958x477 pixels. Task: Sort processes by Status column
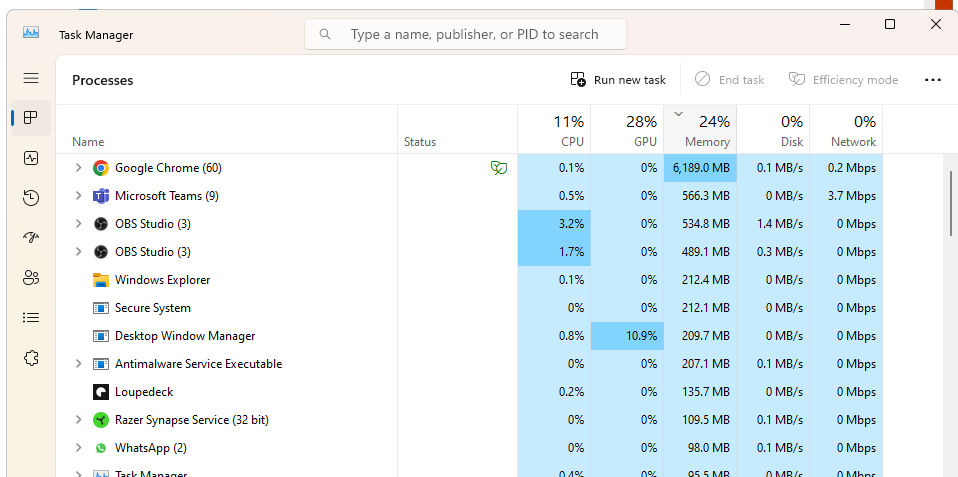point(458,129)
